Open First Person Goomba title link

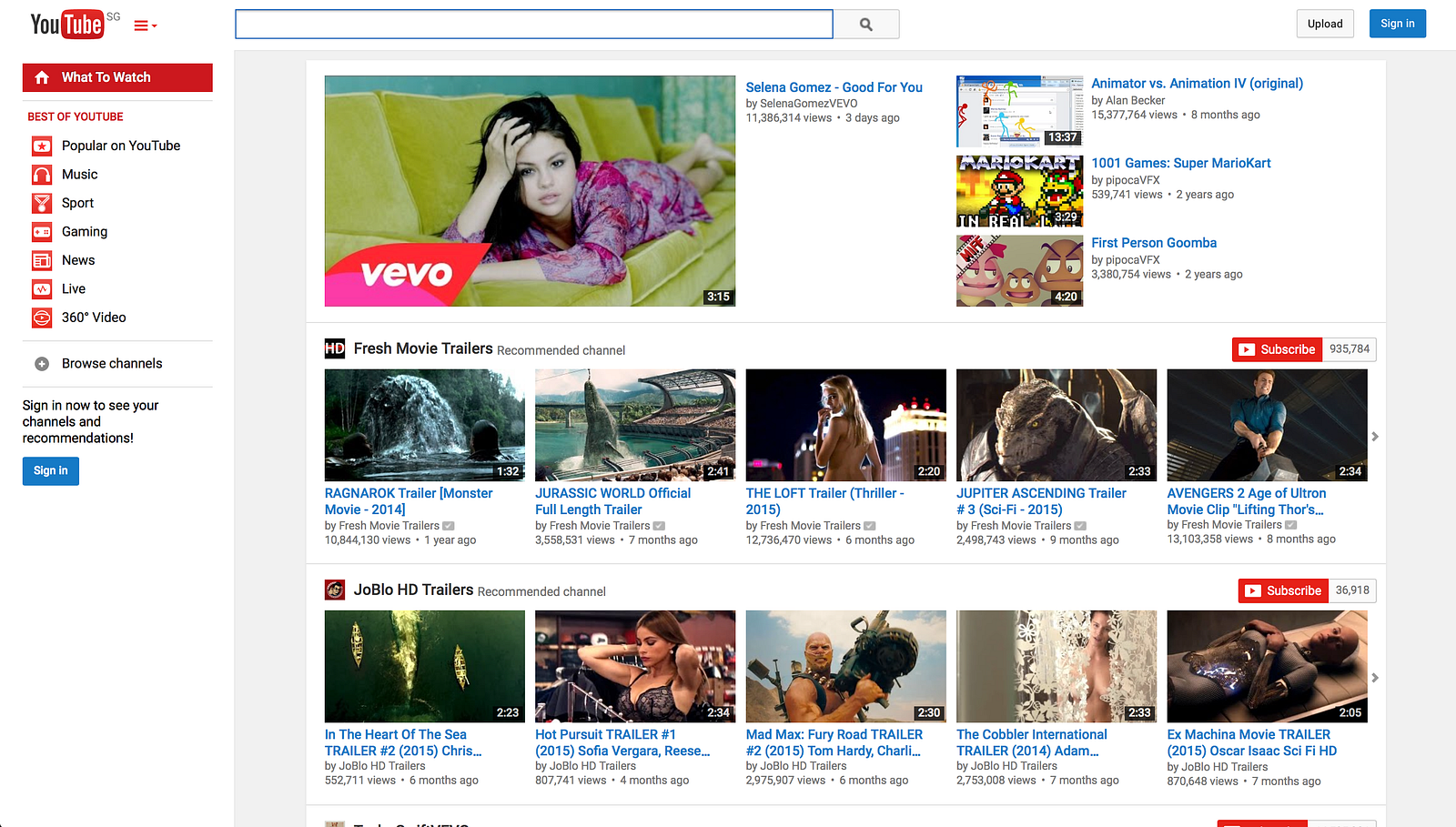(x=1154, y=243)
